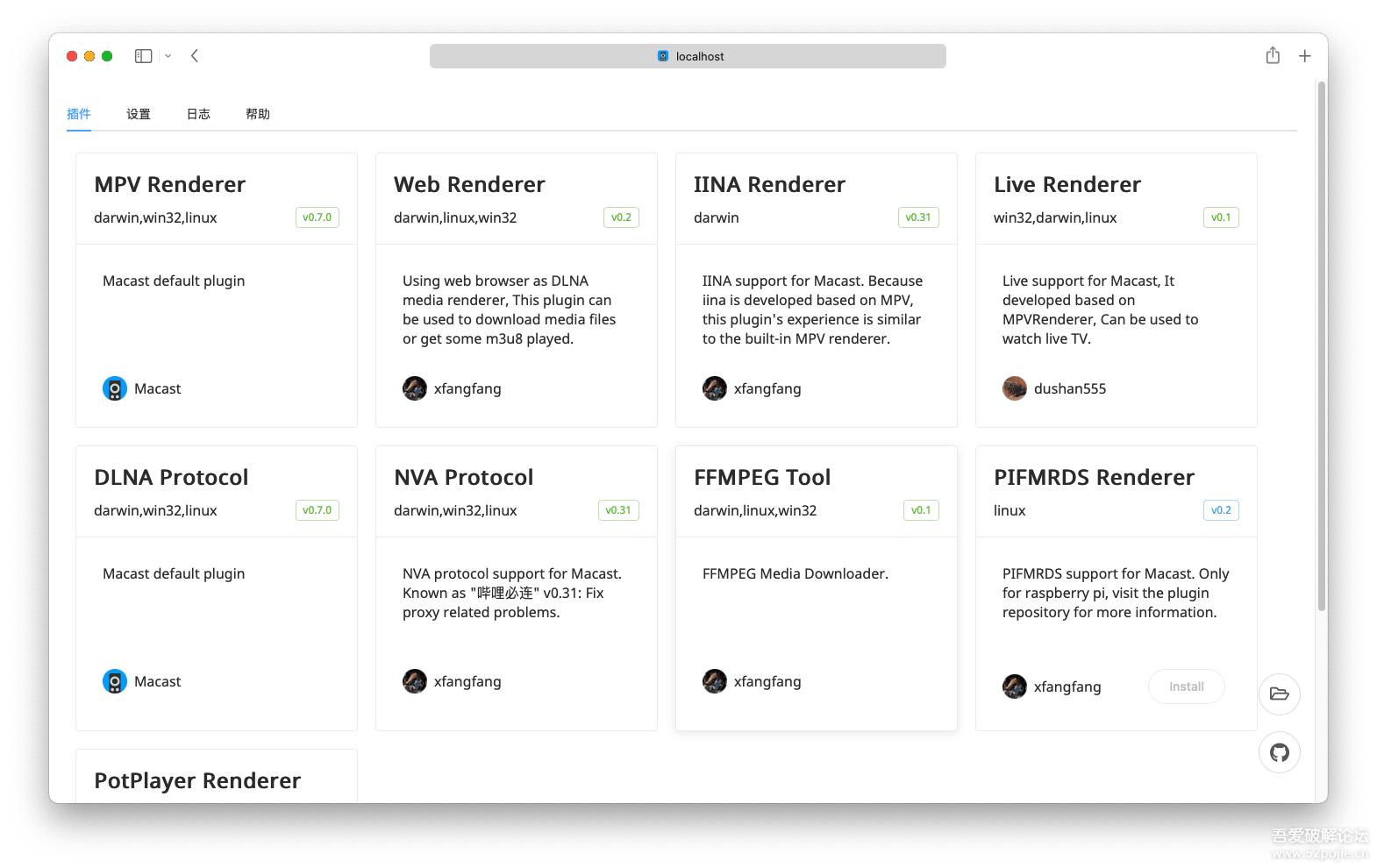Viewport: 1377px width, 868px height.
Task: Click xfangfang avatar on Web Renderer card
Action: pos(415,388)
